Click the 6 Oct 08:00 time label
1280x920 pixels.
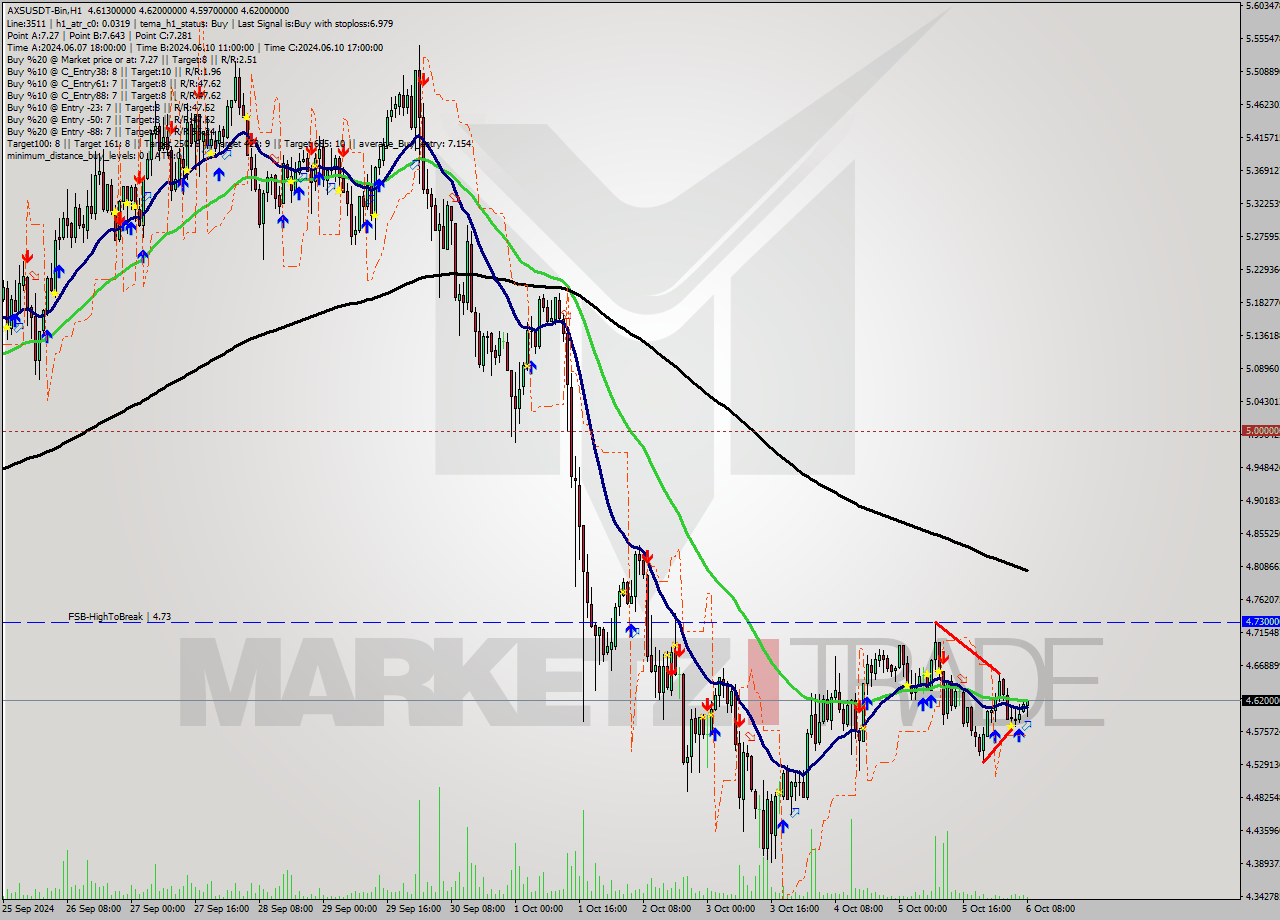tap(1051, 909)
